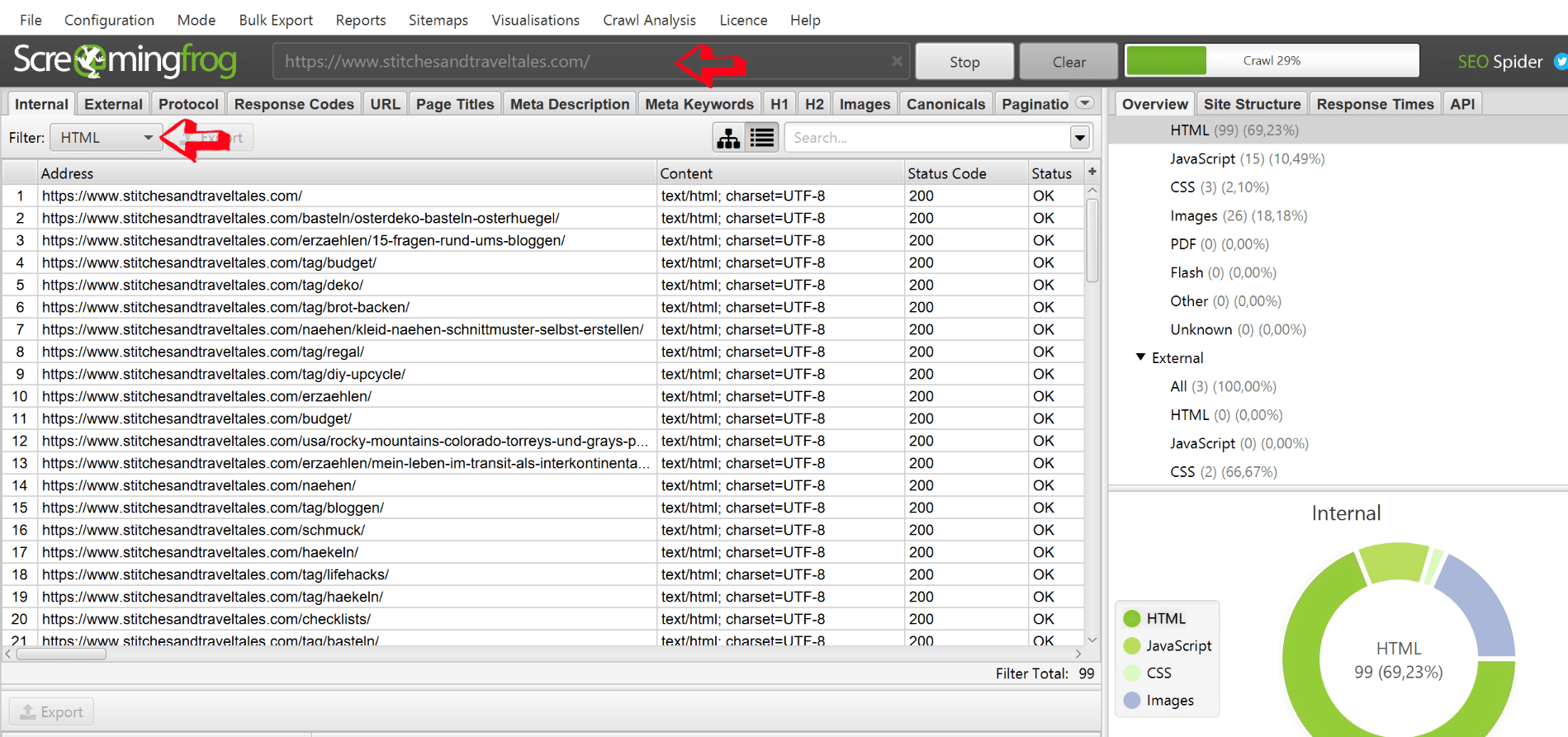Click the Clear button
Image resolution: width=1568 pixels, height=737 pixels.
1068,62
